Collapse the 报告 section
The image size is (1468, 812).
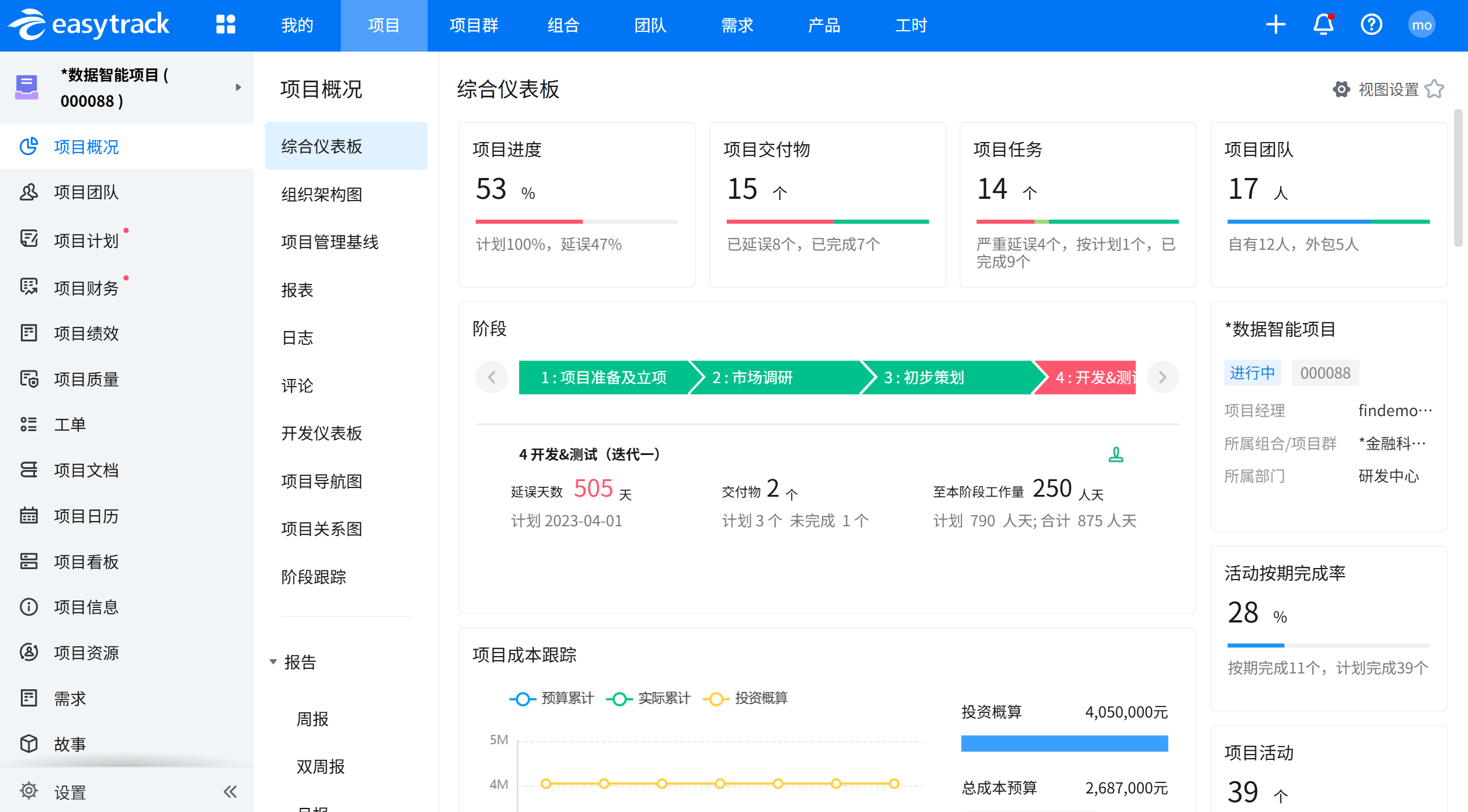(x=273, y=662)
